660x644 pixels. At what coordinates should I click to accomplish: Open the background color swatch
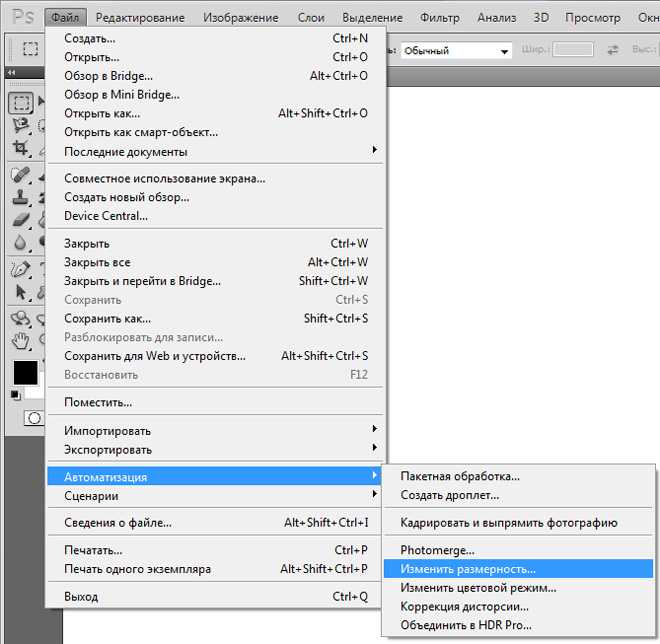click(36, 393)
